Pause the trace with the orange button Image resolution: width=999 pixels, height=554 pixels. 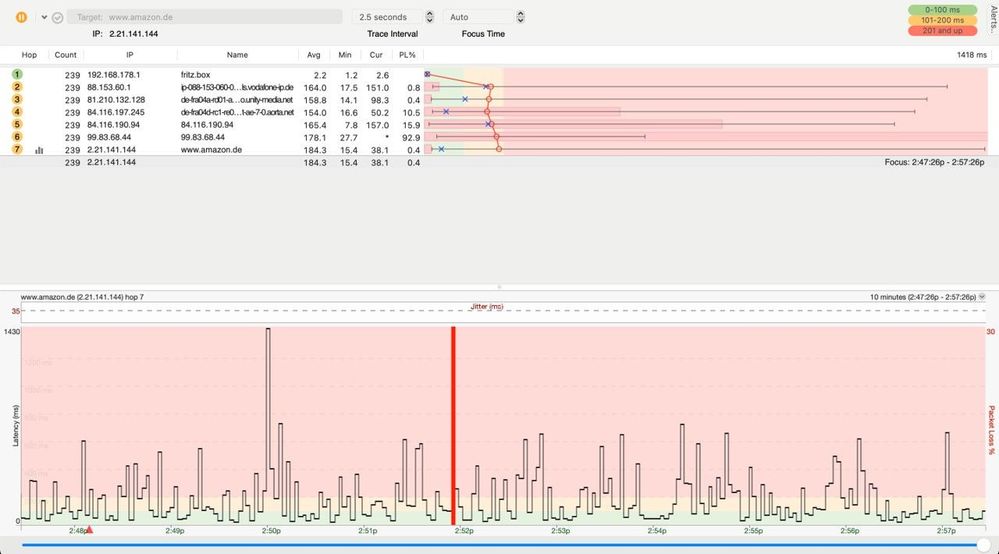[21, 17]
